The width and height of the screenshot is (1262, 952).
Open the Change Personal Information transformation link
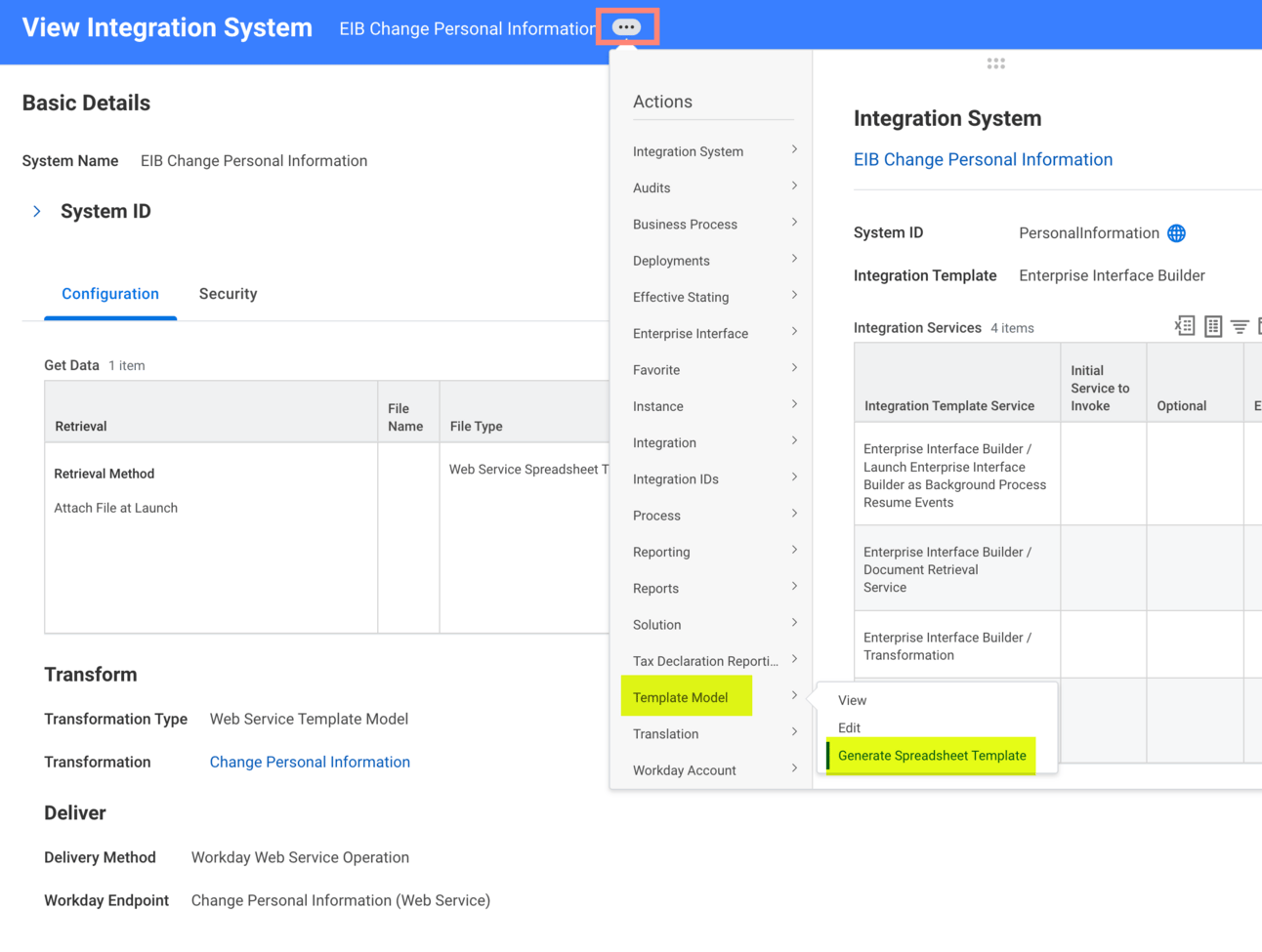point(310,763)
